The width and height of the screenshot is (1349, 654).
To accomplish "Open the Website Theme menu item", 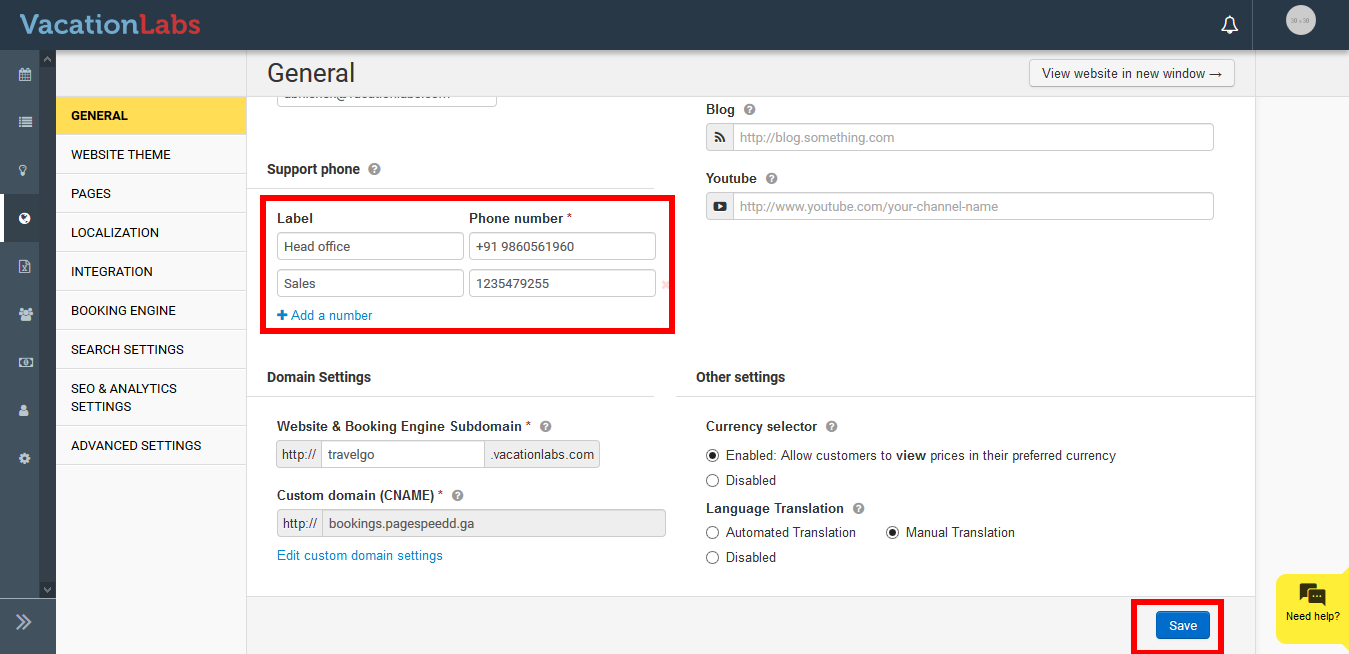I will click(x=121, y=155).
